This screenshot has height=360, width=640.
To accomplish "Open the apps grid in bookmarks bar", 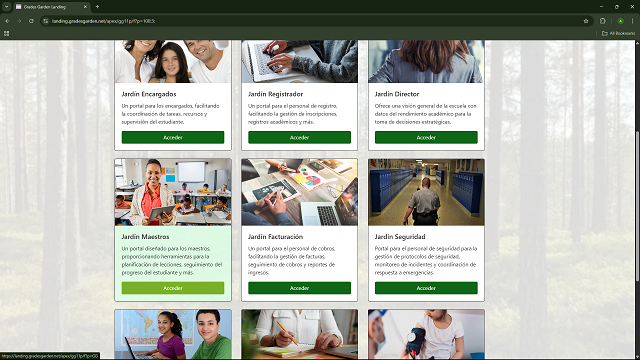I will pos(7,33).
